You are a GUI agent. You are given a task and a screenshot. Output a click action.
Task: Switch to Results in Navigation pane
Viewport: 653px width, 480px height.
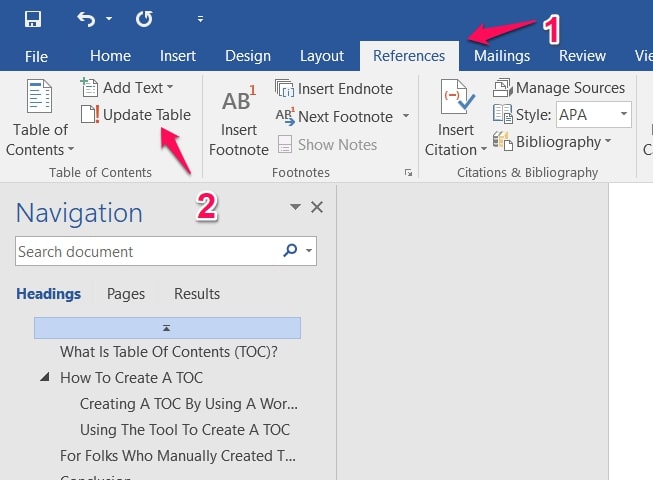[197, 294]
